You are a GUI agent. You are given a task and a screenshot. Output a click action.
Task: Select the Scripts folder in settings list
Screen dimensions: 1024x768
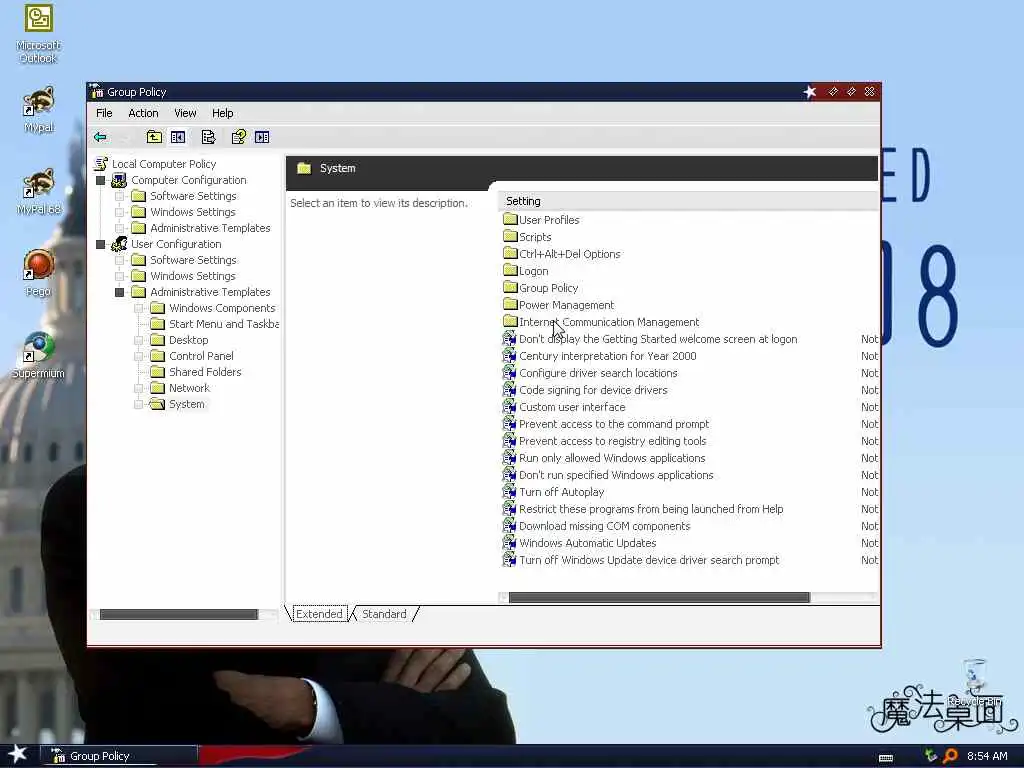pos(527,237)
